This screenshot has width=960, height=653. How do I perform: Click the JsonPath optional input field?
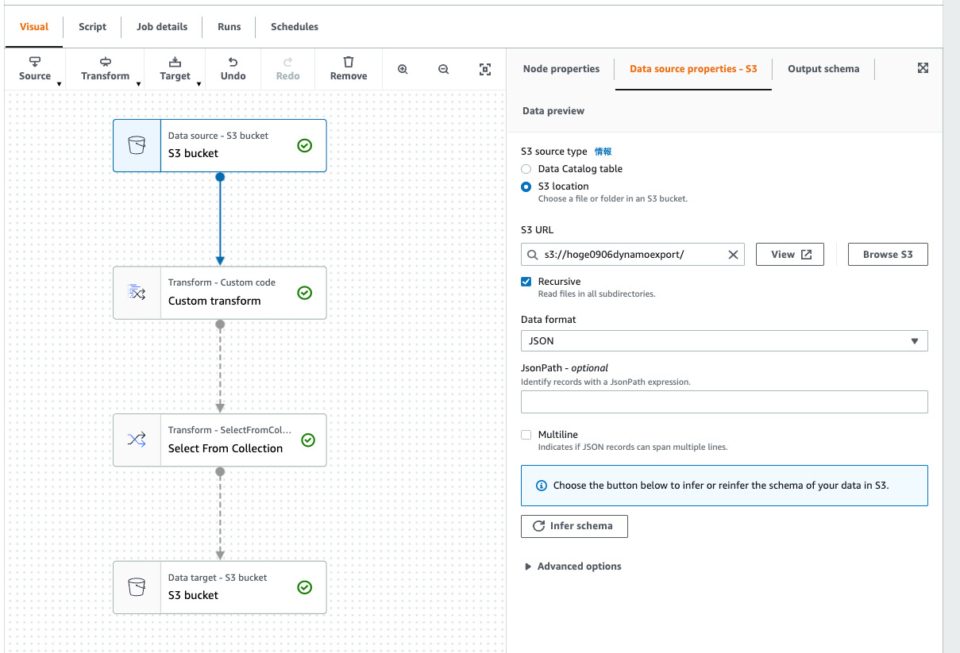[724, 402]
